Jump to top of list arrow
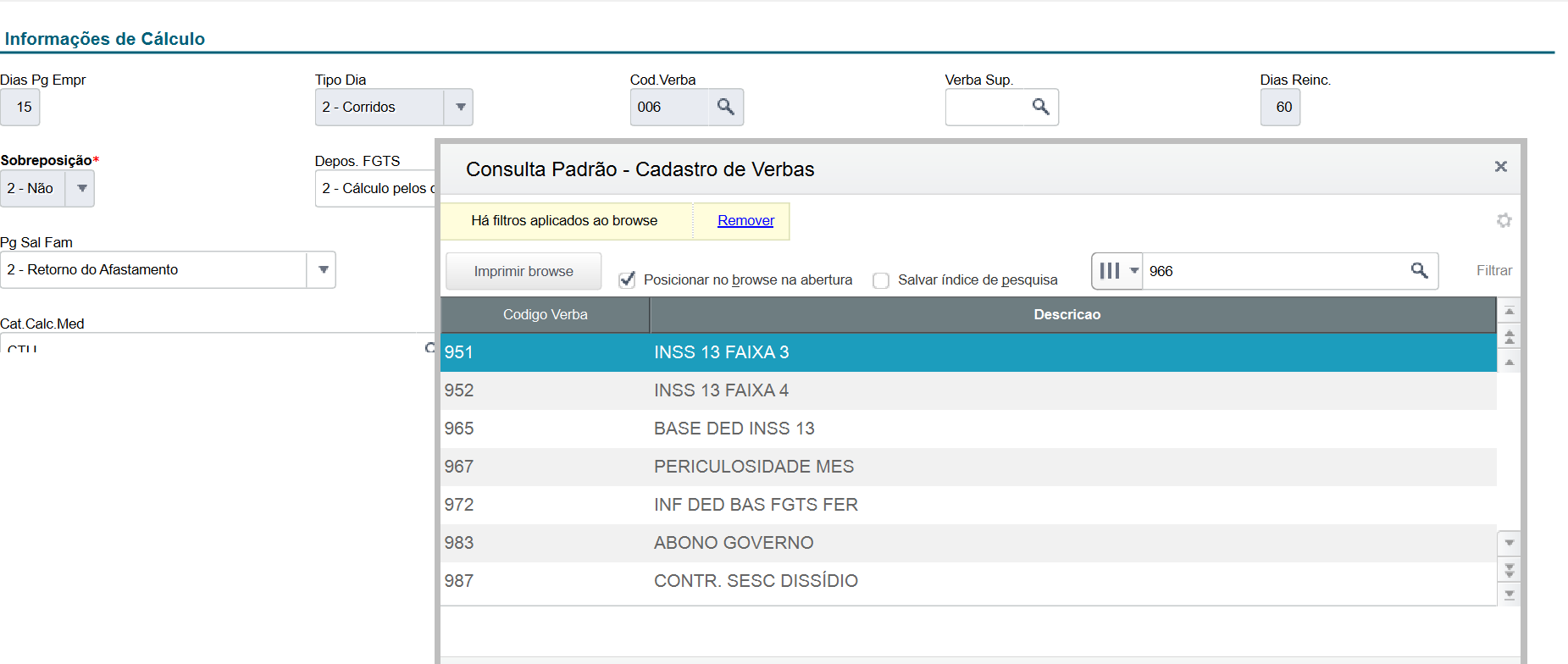1568x664 pixels. (1509, 312)
